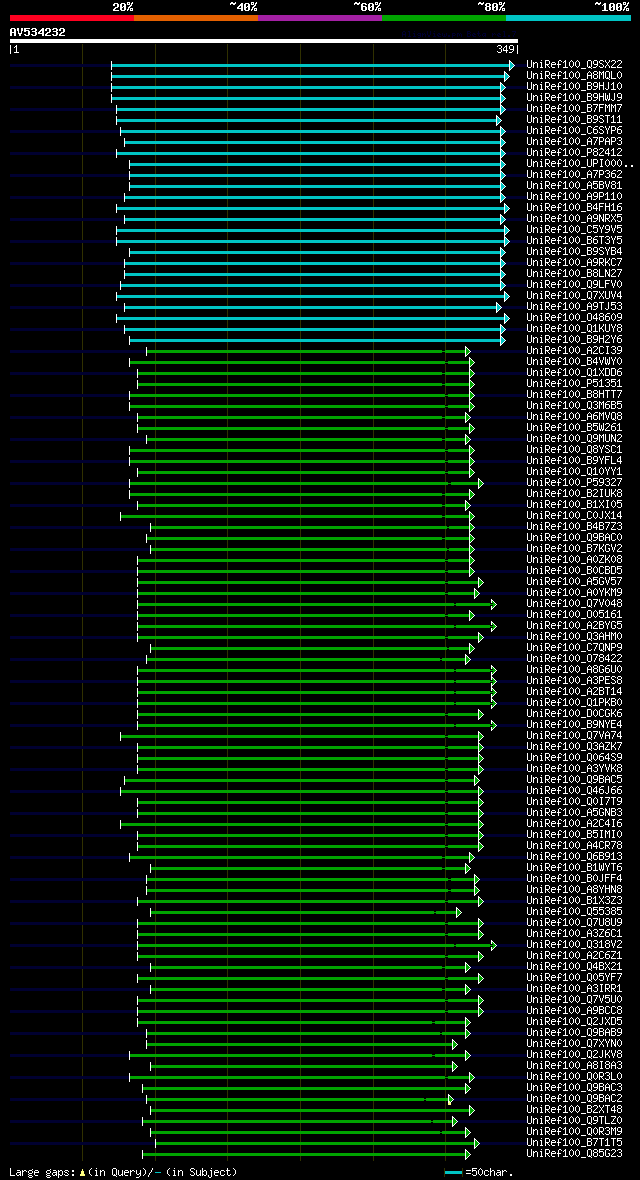Screen dimensions: 640x1180
Task: Select the UniRef100_O48609 label
Action: [574, 318]
